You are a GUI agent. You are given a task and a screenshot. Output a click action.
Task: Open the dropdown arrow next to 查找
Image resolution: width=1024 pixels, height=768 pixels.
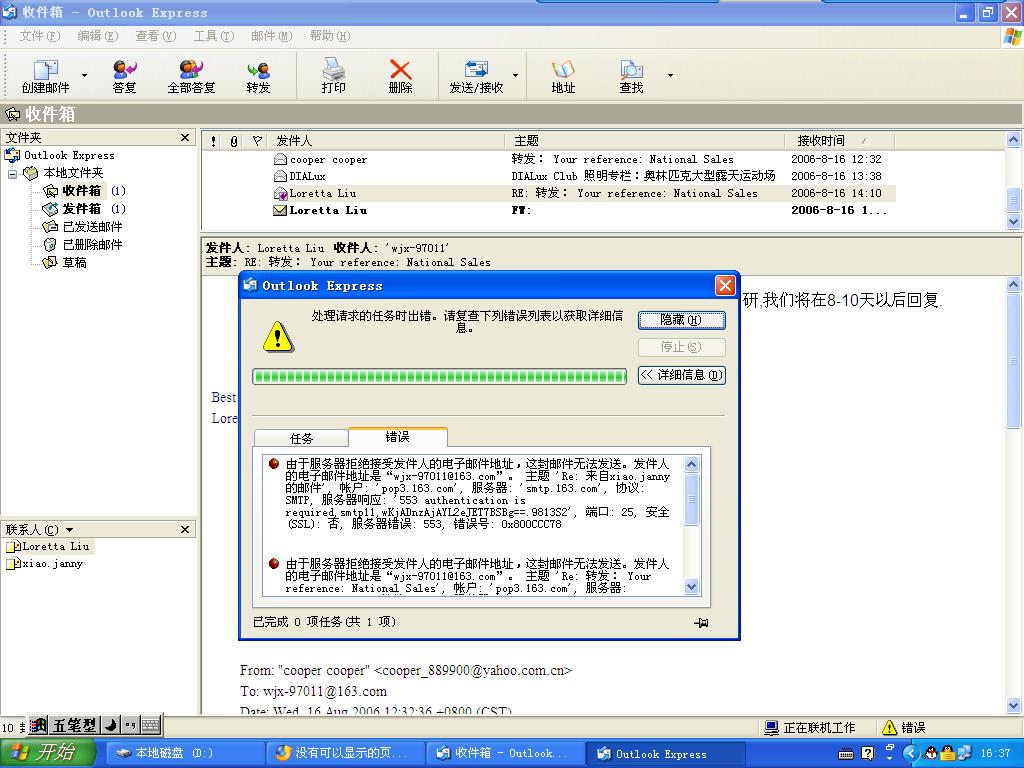670,76
